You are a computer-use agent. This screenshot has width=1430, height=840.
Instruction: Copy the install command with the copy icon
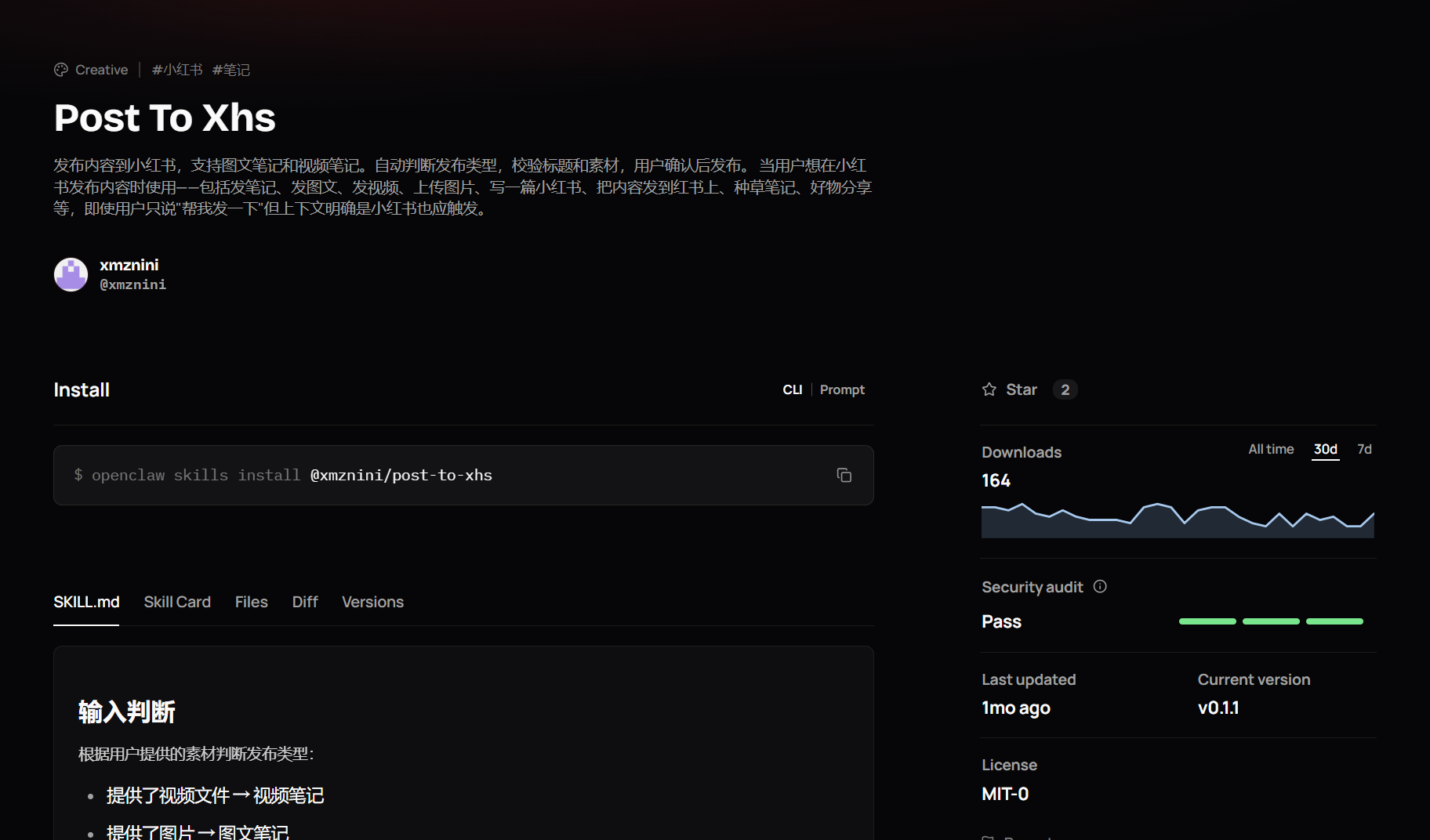pyautogui.click(x=844, y=475)
